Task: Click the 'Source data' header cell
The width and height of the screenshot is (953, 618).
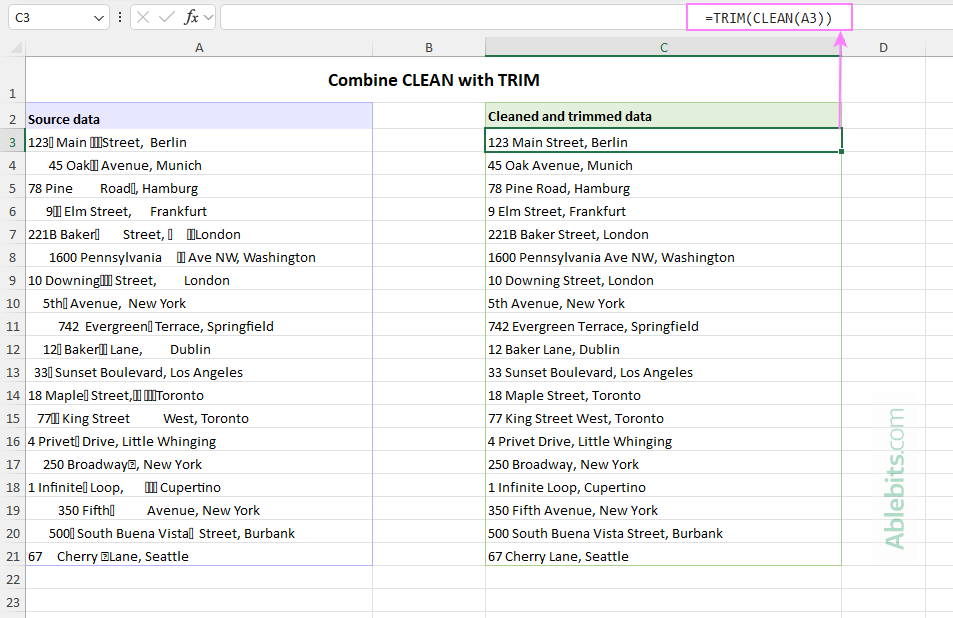Action: coord(199,118)
